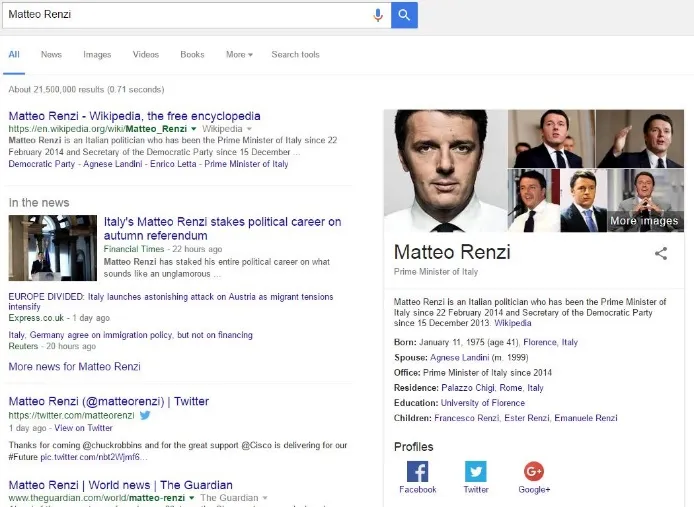Viewport: 694px width, 507px height.
Task: Follow the Agnese Landini sitelink under Wikipedia result
Action: [113, 164]
